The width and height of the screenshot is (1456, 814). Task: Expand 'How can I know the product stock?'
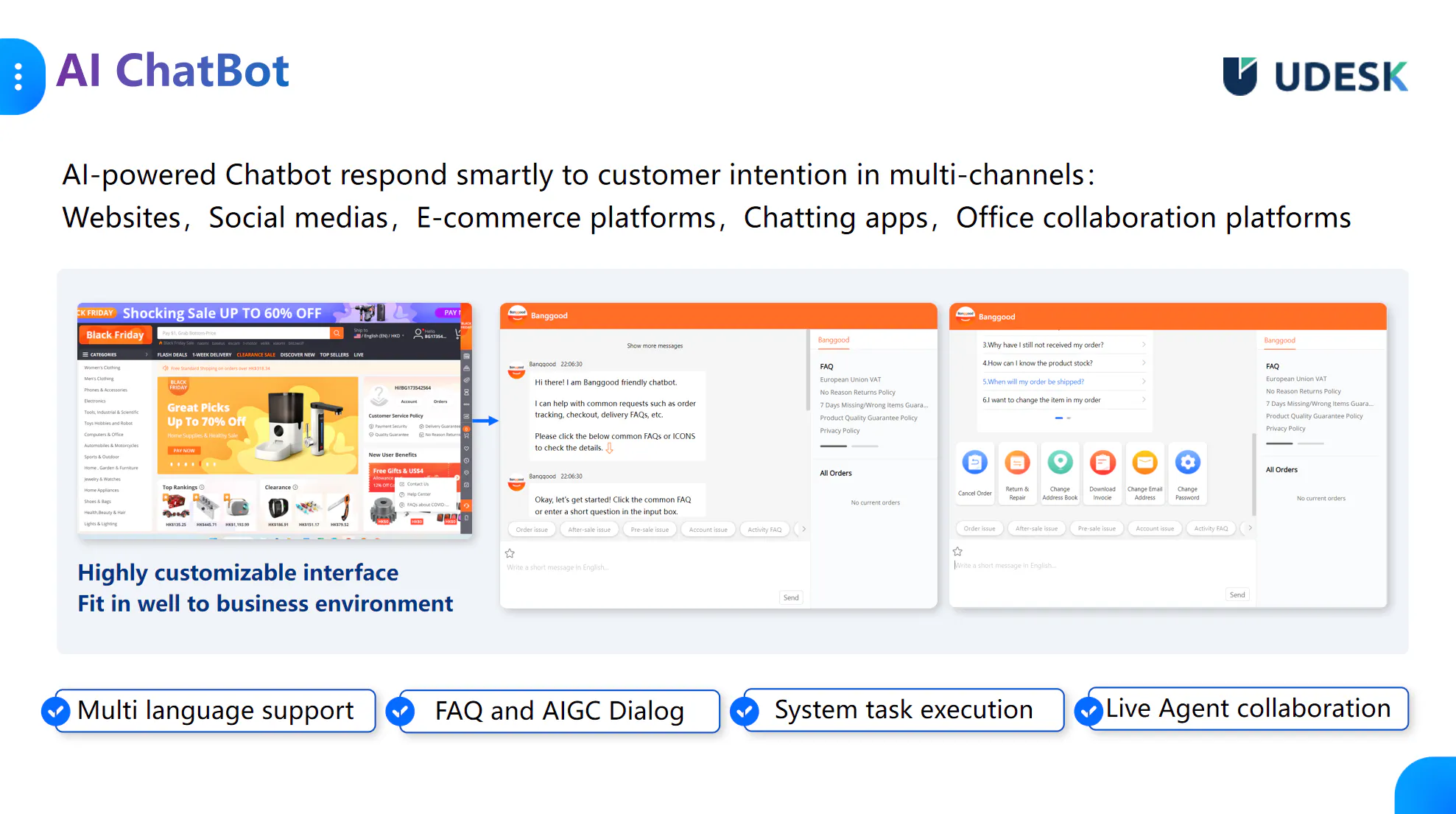(1064, 363)
